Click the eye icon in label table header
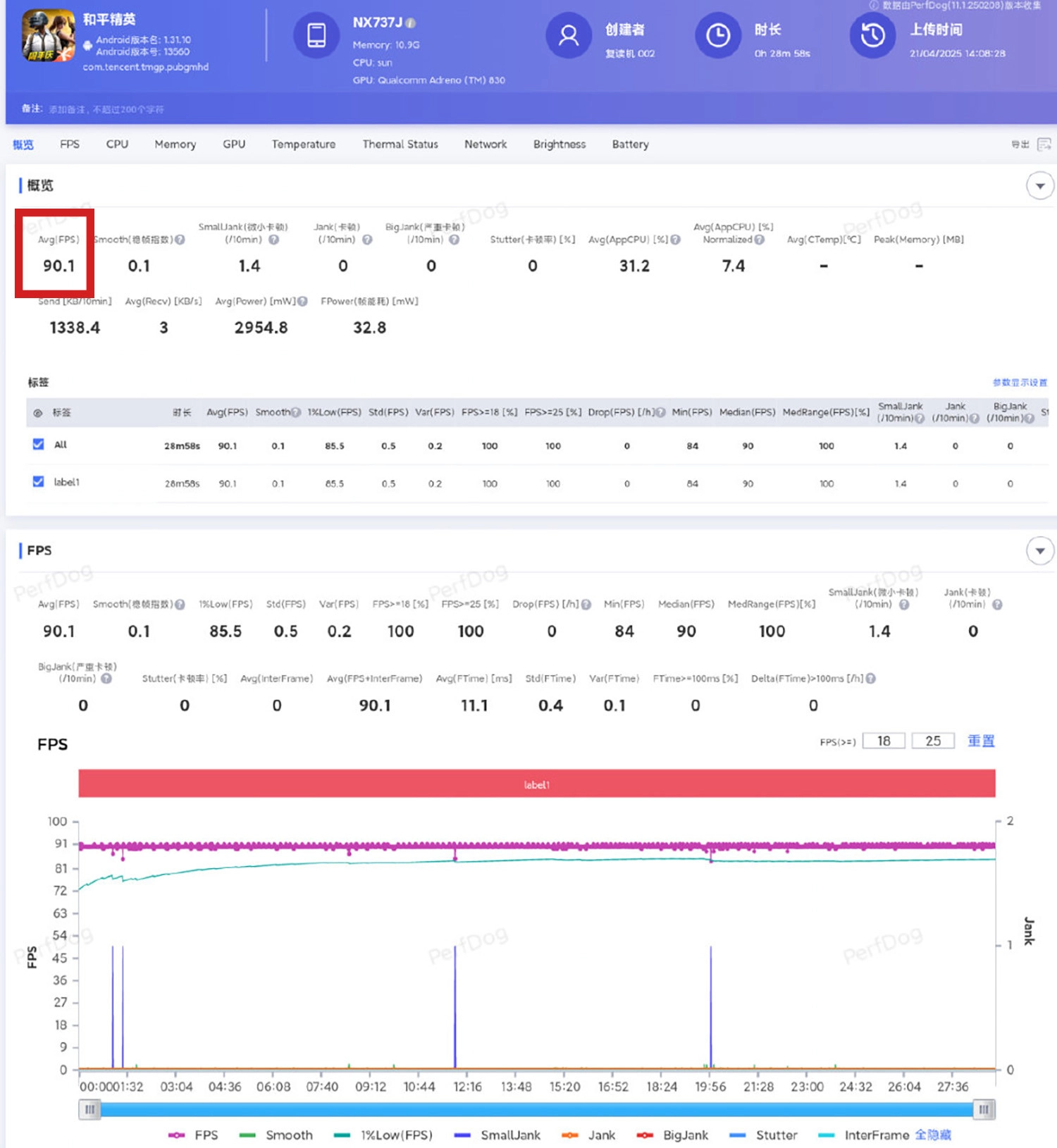The width and height of the screenshot is (1057, 1148). tap(38, 413)
